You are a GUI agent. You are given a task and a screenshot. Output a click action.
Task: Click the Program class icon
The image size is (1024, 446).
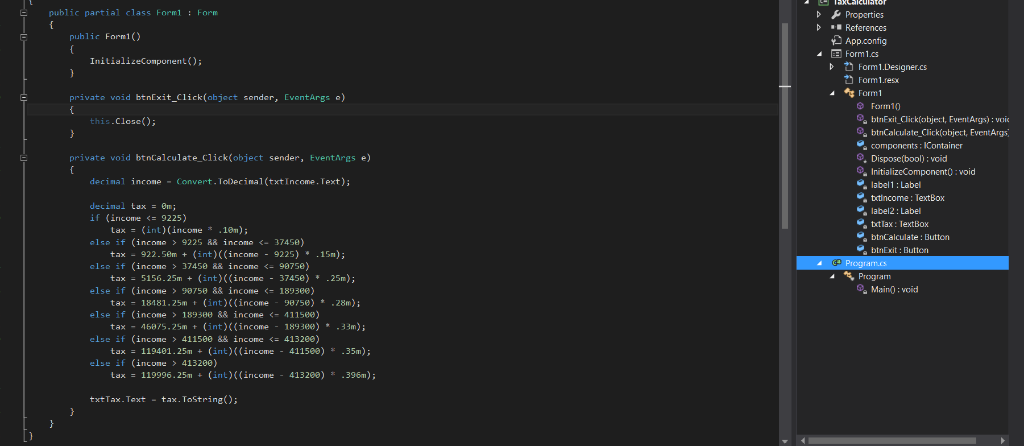849,276
